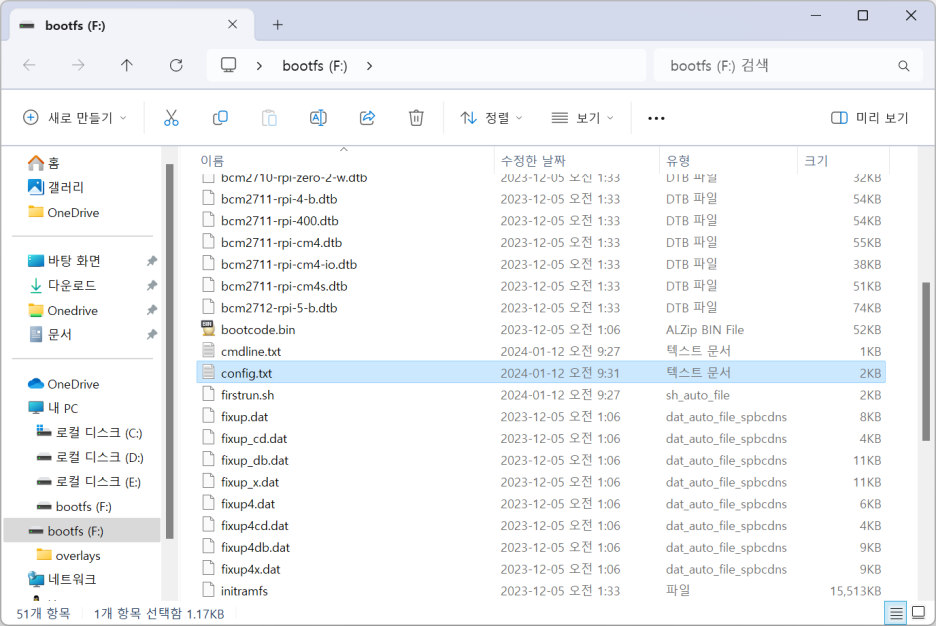
Task: Click the navigation pane scrollbar
Action: tap(169, 351)
